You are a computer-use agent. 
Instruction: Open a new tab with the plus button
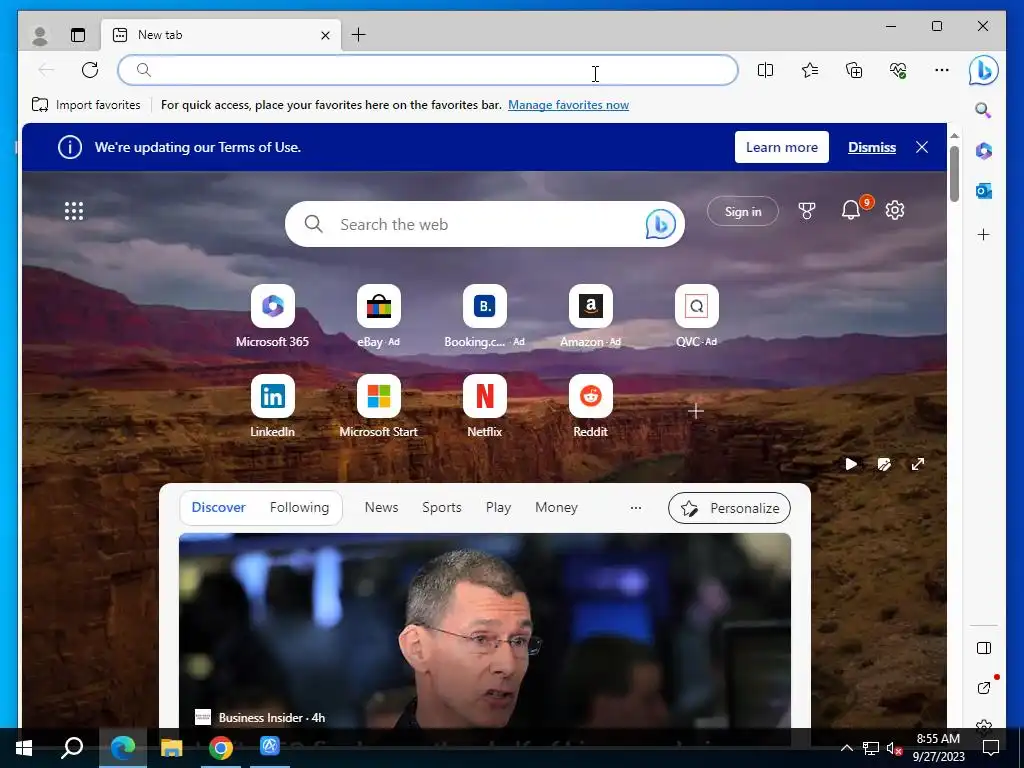pyautogui.click(x=359, y=35)
